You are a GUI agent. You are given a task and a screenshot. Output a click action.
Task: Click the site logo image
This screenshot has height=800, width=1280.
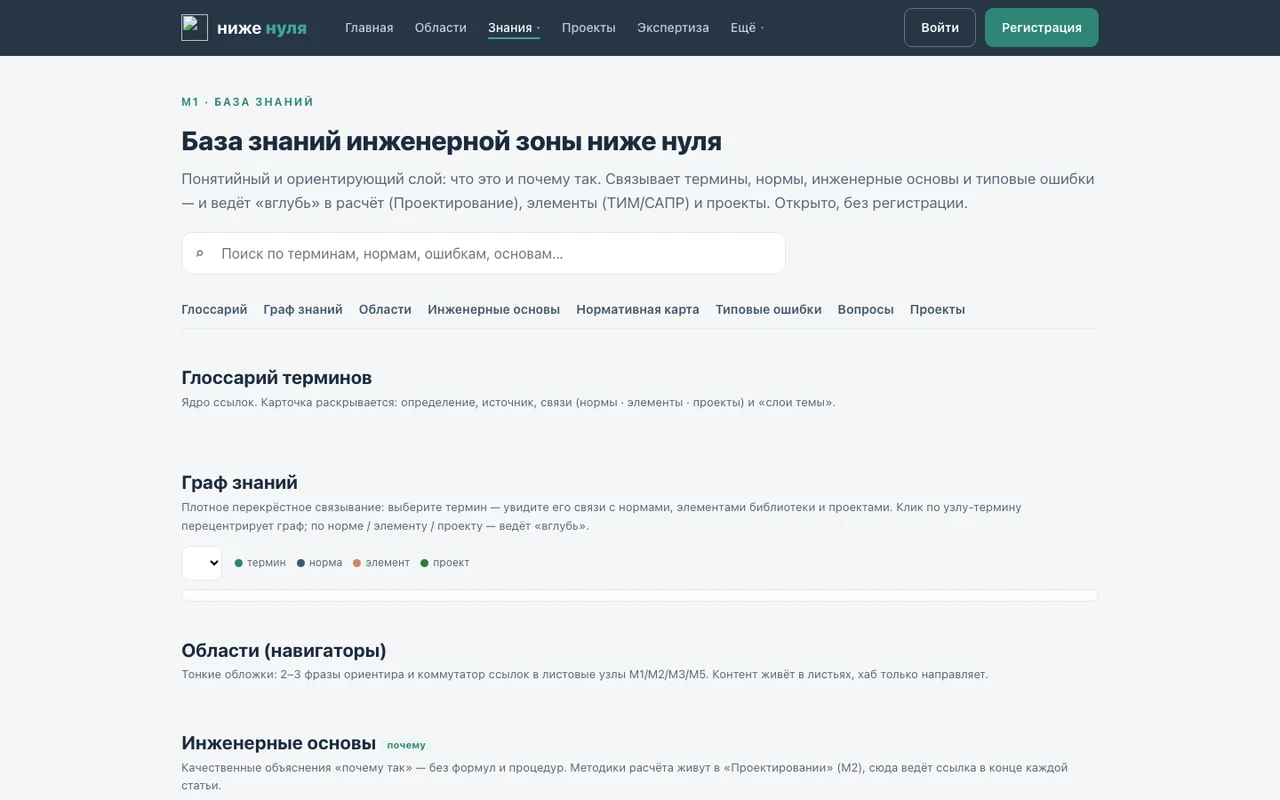pos(194,28)
